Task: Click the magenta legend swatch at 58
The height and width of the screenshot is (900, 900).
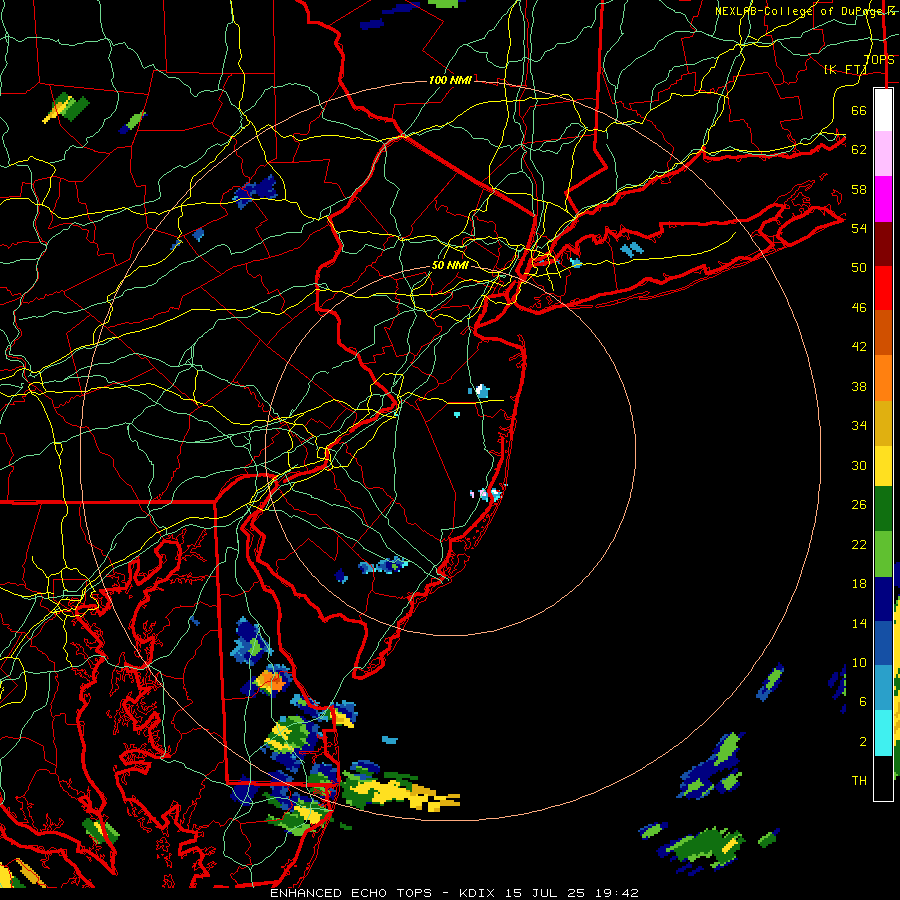Action: point(883,199)
